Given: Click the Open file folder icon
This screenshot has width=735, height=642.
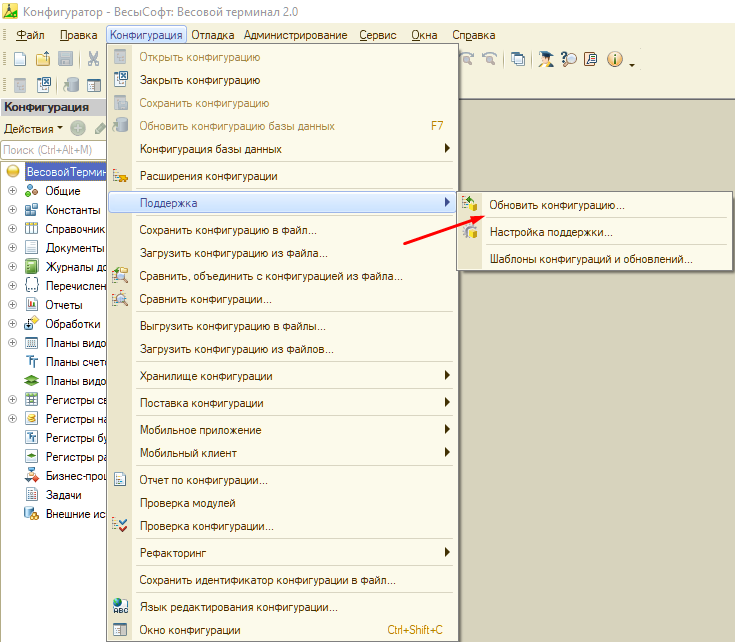Looking at the screenshot, I should click(42, 59).
